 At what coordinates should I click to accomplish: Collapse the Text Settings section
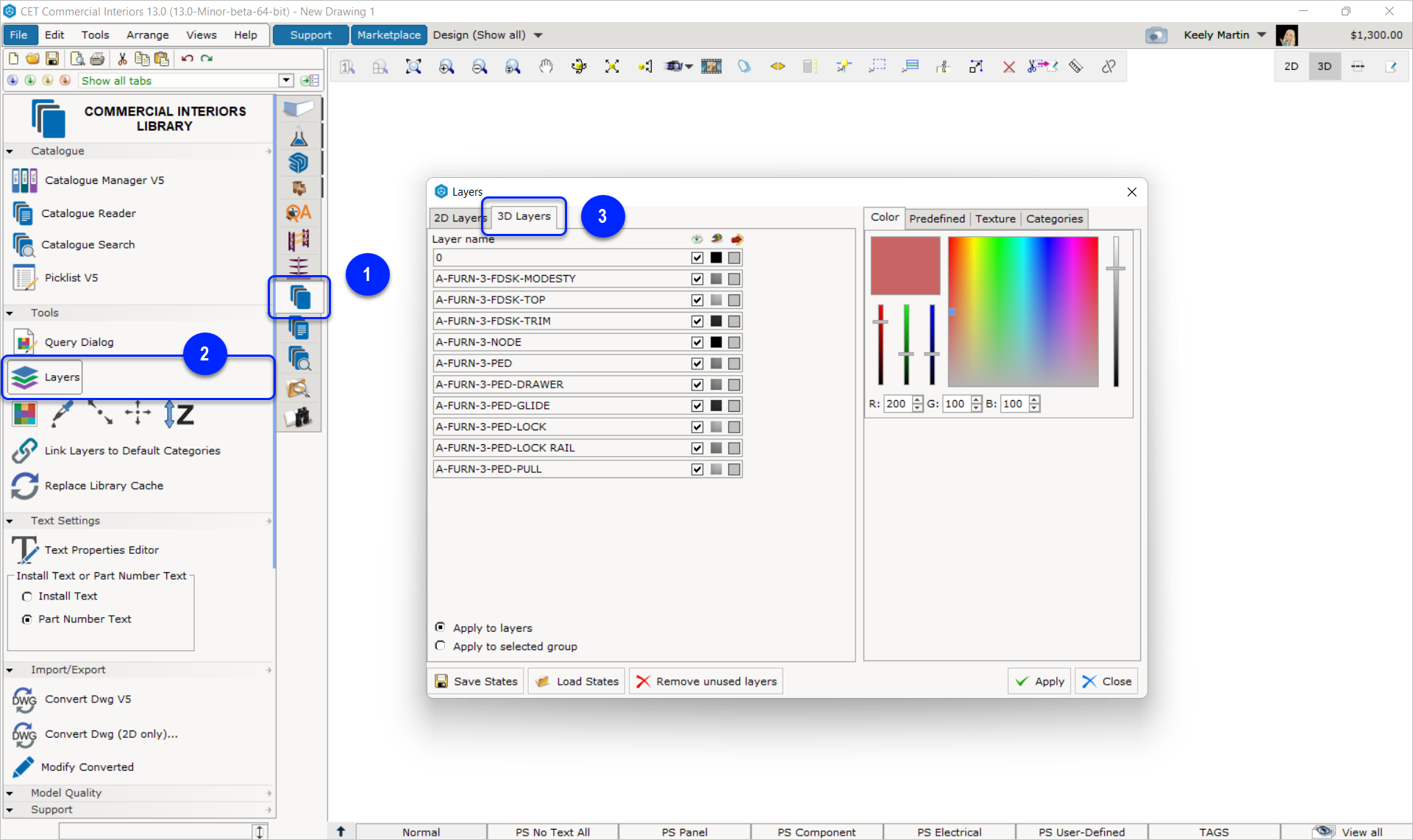click(x=10, y=520)
